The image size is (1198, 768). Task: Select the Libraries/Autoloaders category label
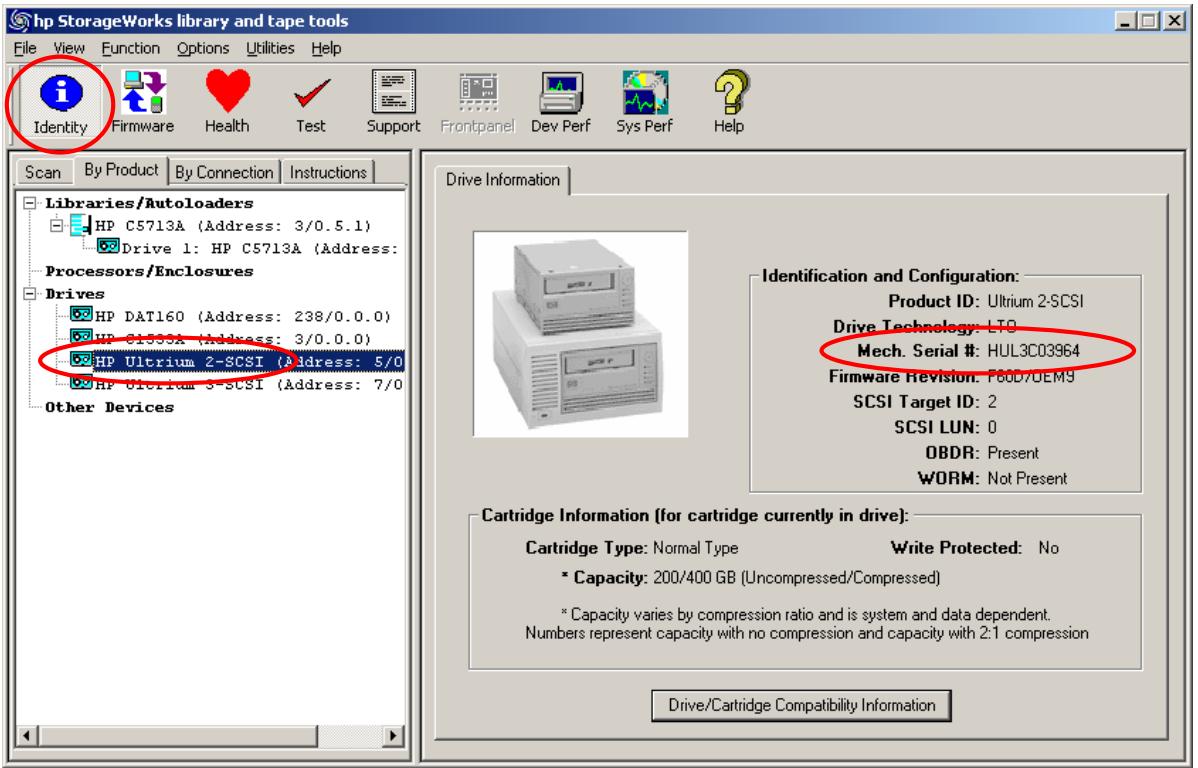[149, 203]
